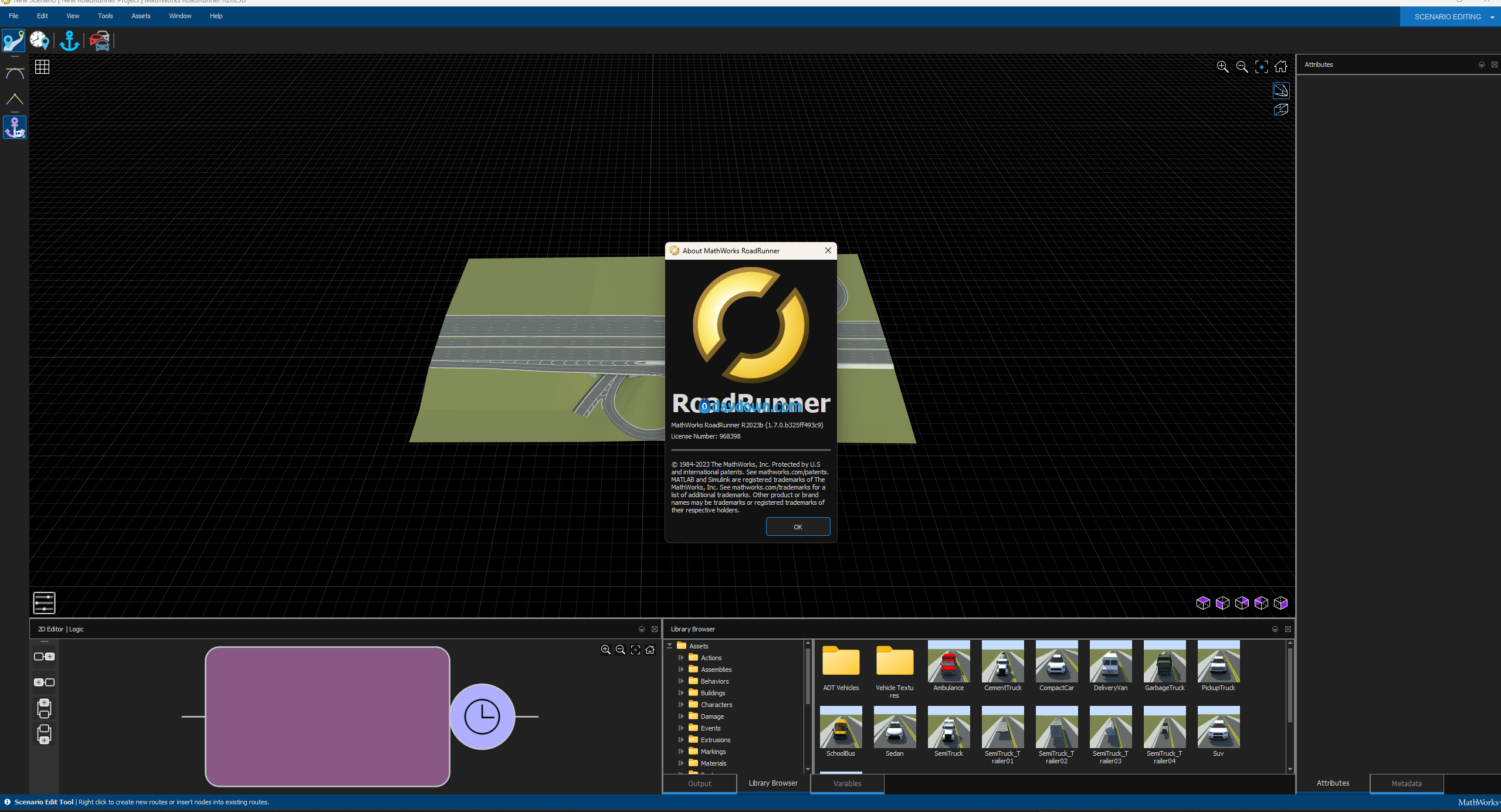Image resolution: width=1501 pixels, height=812 pixels.
Task: Frame selection in the Logic editor
Action: (x=635, y=650)
